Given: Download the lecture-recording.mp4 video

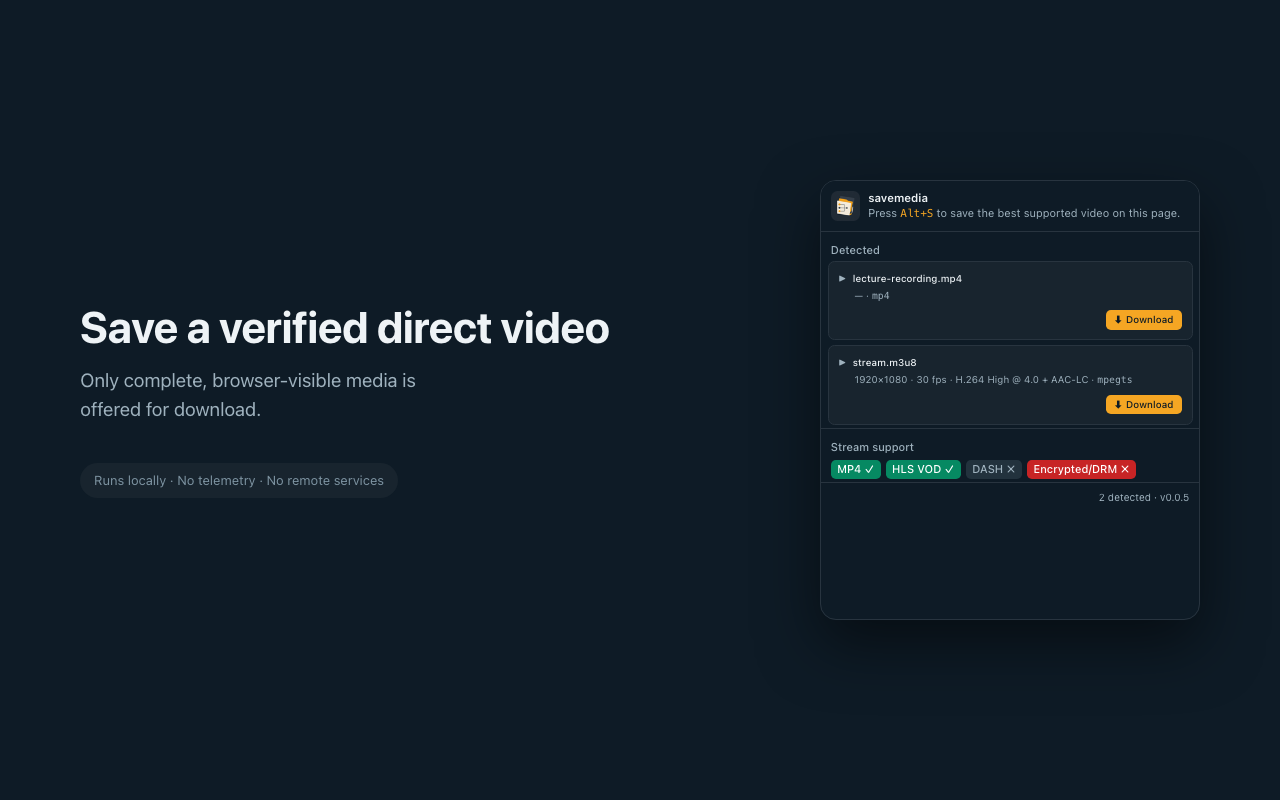Looking at the screenshot, I should 1144,320.
